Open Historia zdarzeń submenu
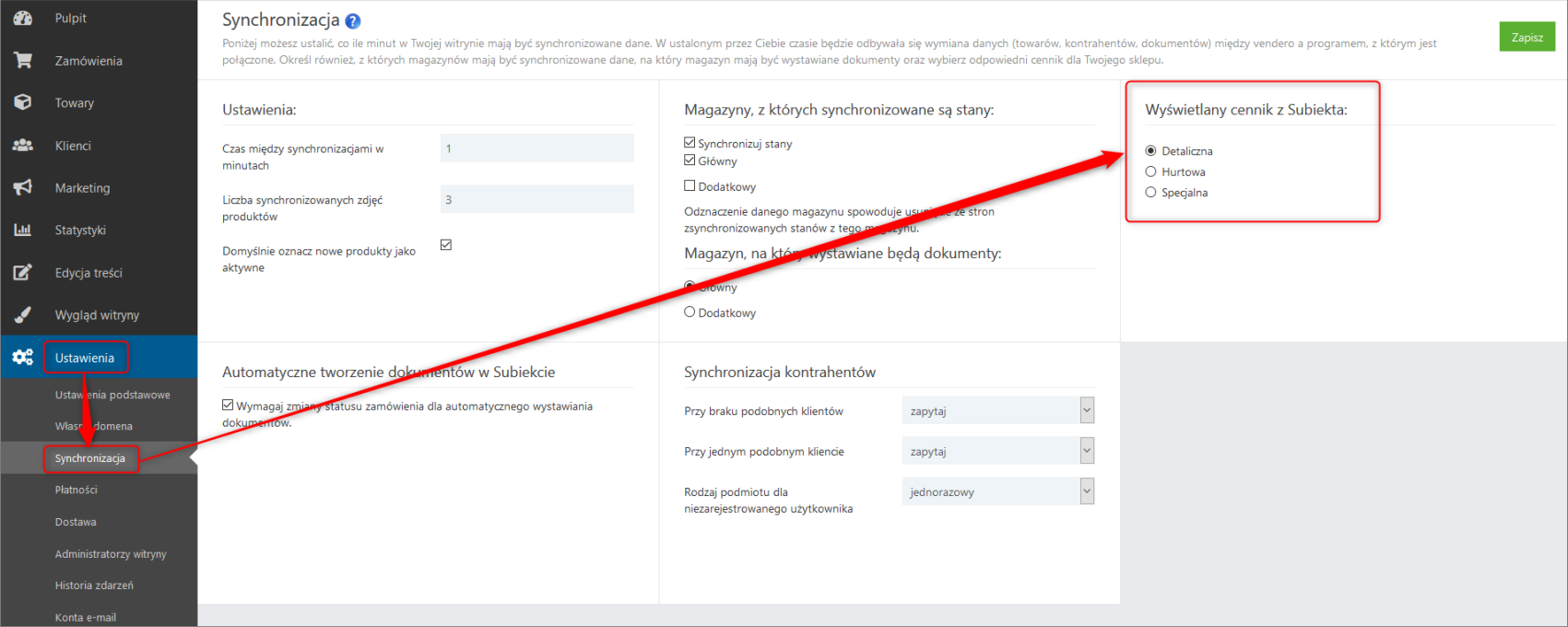 (94, 586)
